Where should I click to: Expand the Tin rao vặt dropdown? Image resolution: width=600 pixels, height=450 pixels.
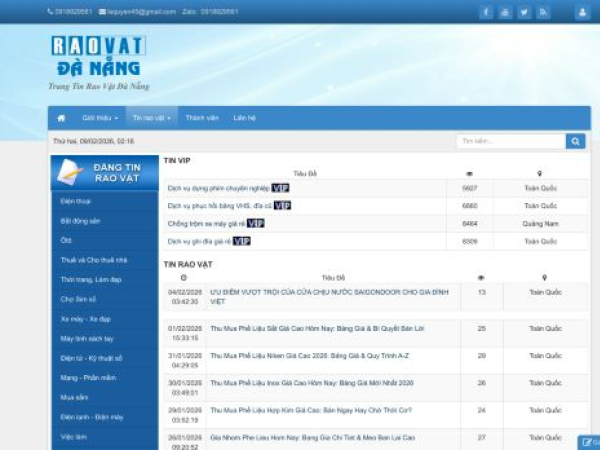tap(151, 117)
